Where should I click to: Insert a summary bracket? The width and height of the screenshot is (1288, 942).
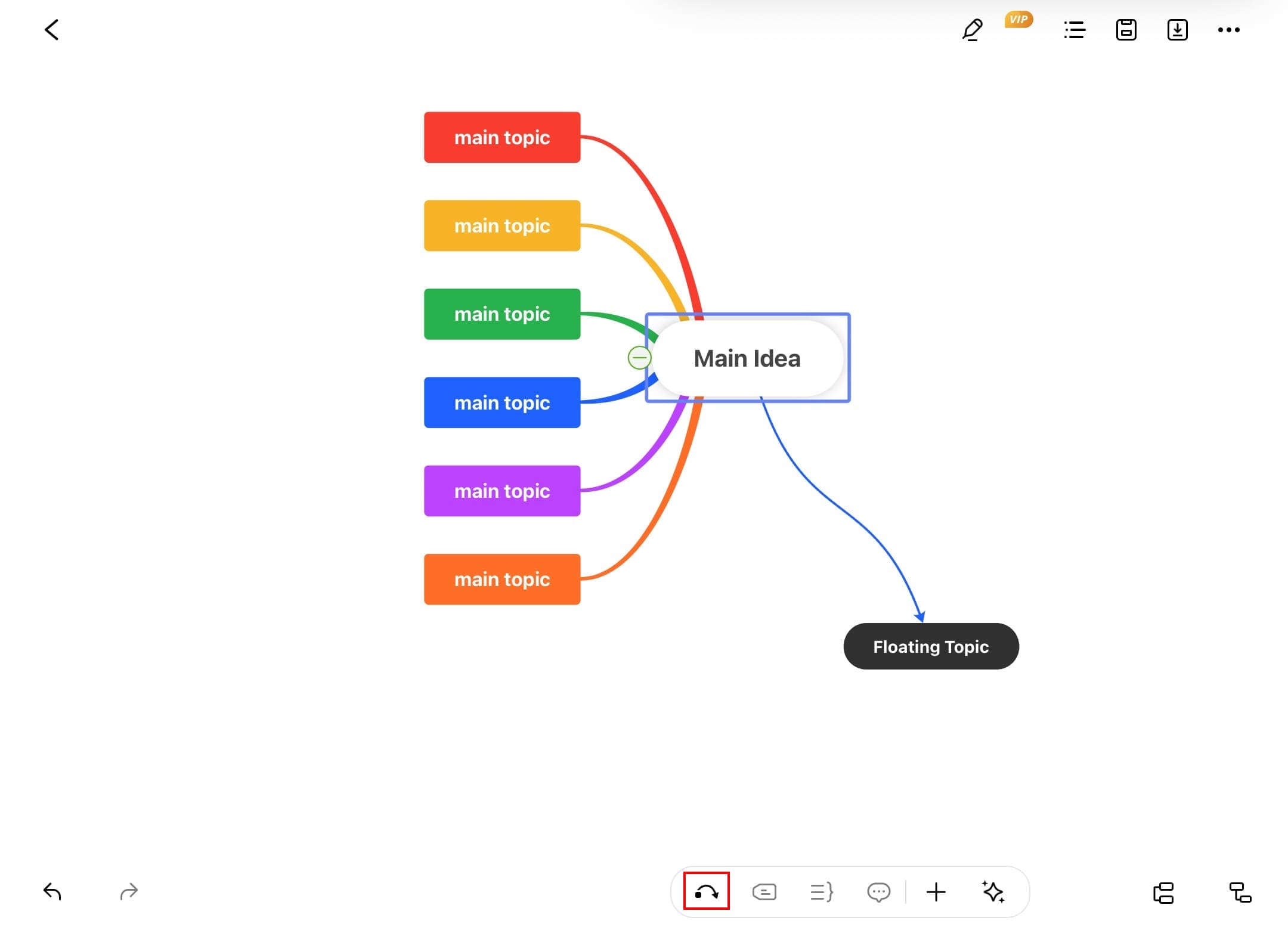(x=821, y=892)
